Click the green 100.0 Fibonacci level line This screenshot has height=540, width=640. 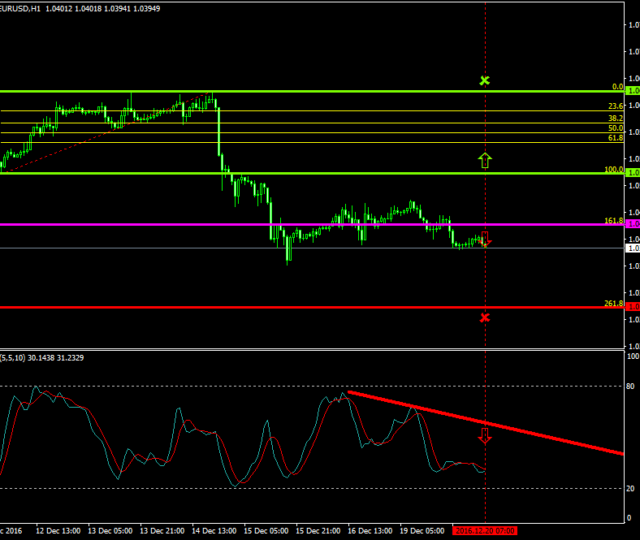(x=300, y=173)
